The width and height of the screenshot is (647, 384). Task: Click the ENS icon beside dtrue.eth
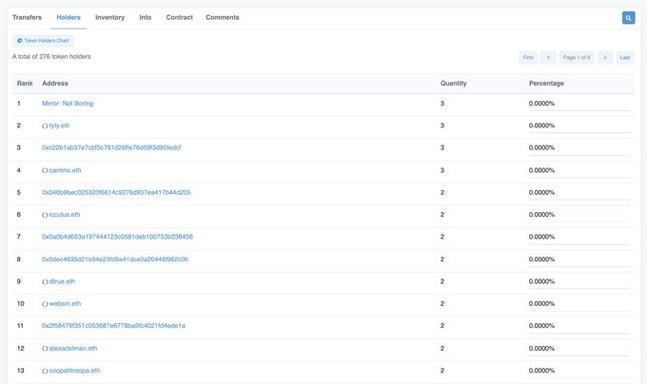pyautogui.click(x=45, y=282)
